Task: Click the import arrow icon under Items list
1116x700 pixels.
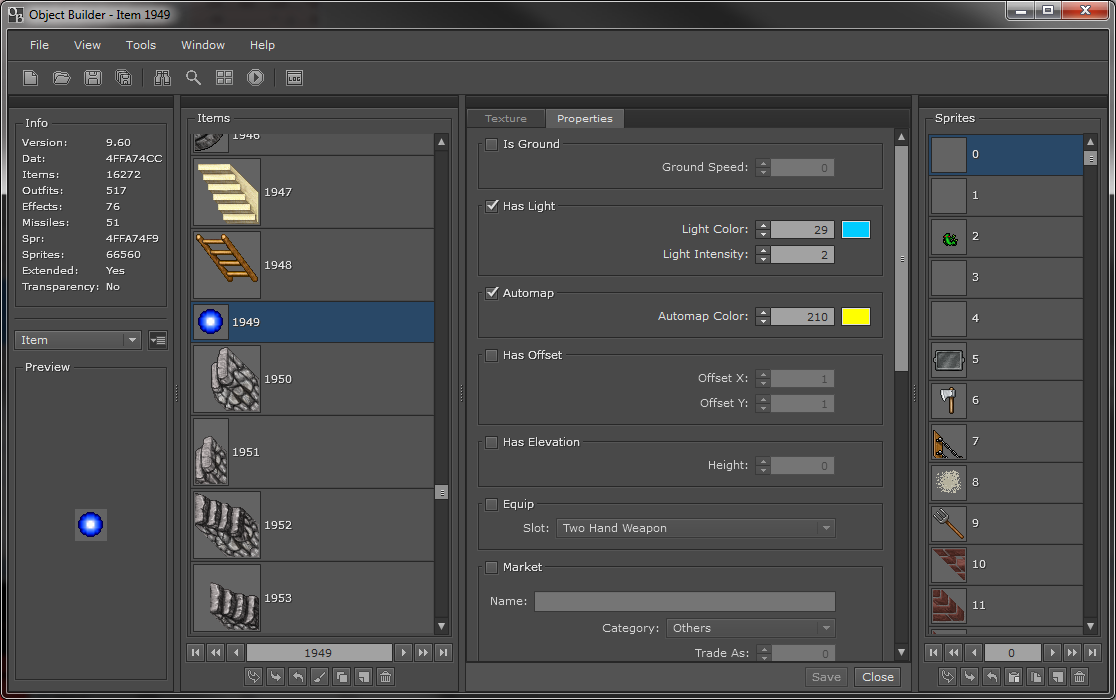Action: point(275,677)
